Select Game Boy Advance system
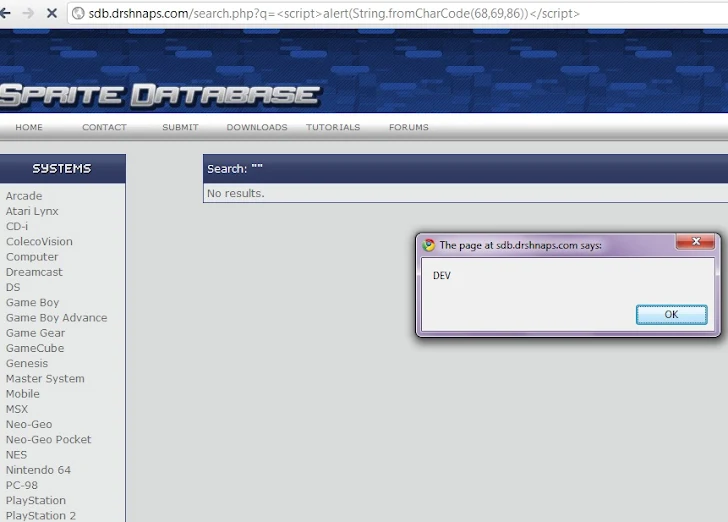The image size is (728, 522). coord(56,318)
